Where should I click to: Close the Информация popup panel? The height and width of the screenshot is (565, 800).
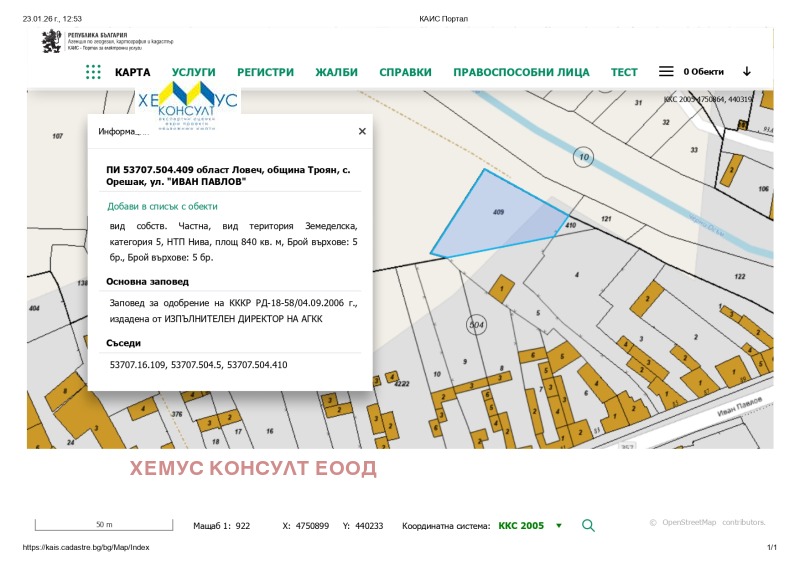click(x=362, y=131)
